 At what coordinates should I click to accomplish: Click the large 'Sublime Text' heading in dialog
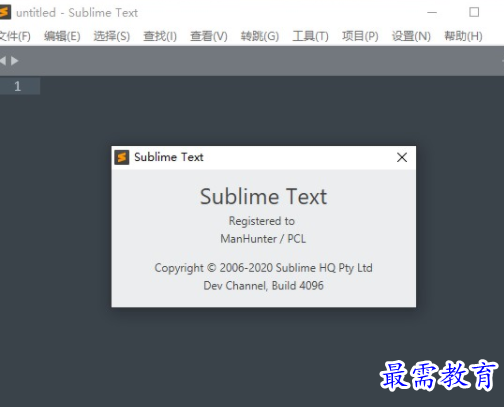click(263, 196)
